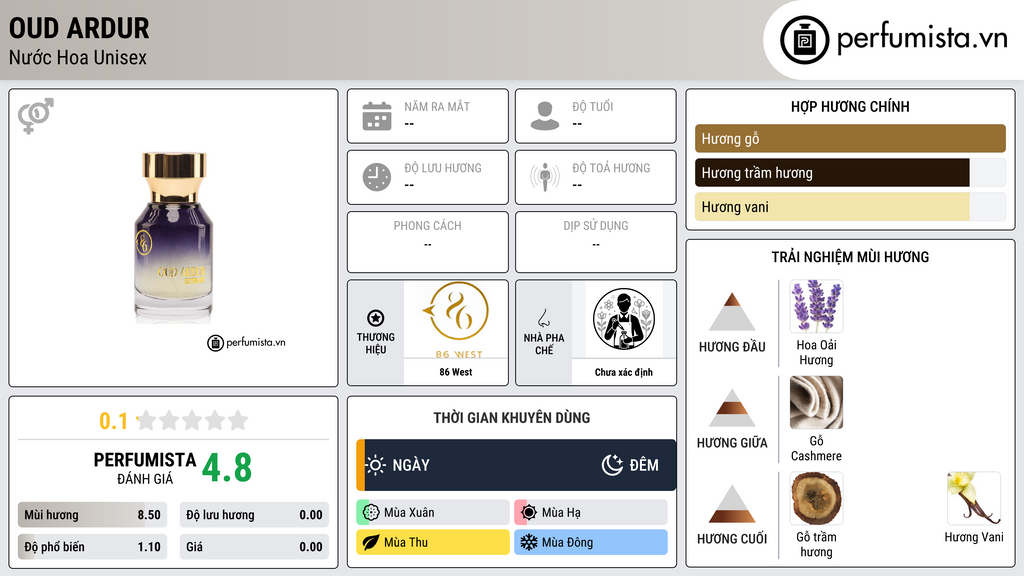1024x576 pixels.
Task: Click the perfumista.vn bottle logo icon
Action: pos(804,40)
